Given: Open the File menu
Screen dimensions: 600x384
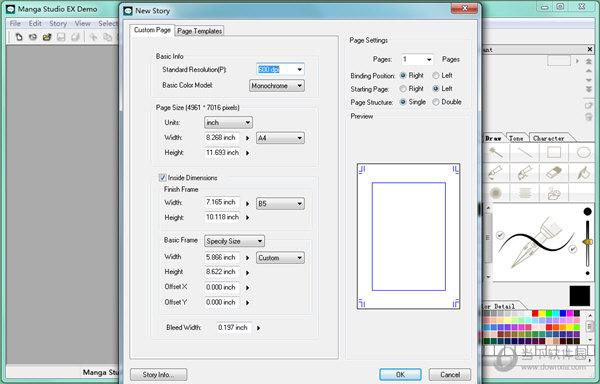Looking at the screenshot, I should pyautogui.click(x=15, y=23).
